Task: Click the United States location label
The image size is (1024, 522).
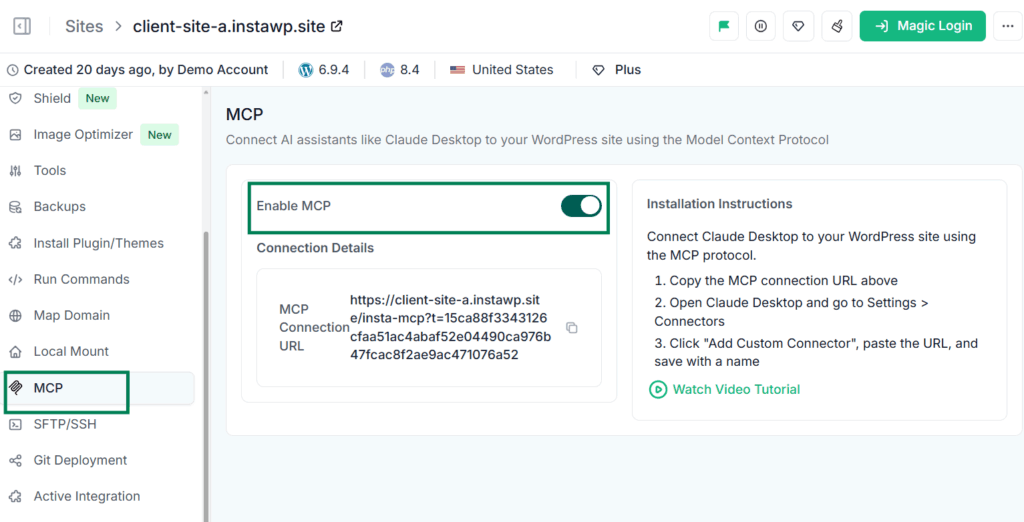Action: pos(513,70)
